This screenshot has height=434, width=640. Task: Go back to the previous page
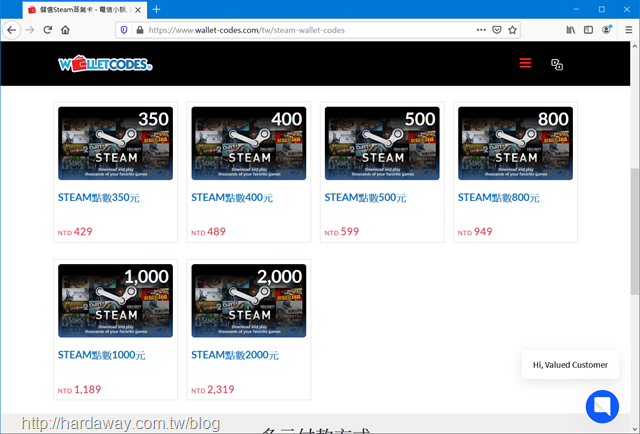[x=11, y=30]
